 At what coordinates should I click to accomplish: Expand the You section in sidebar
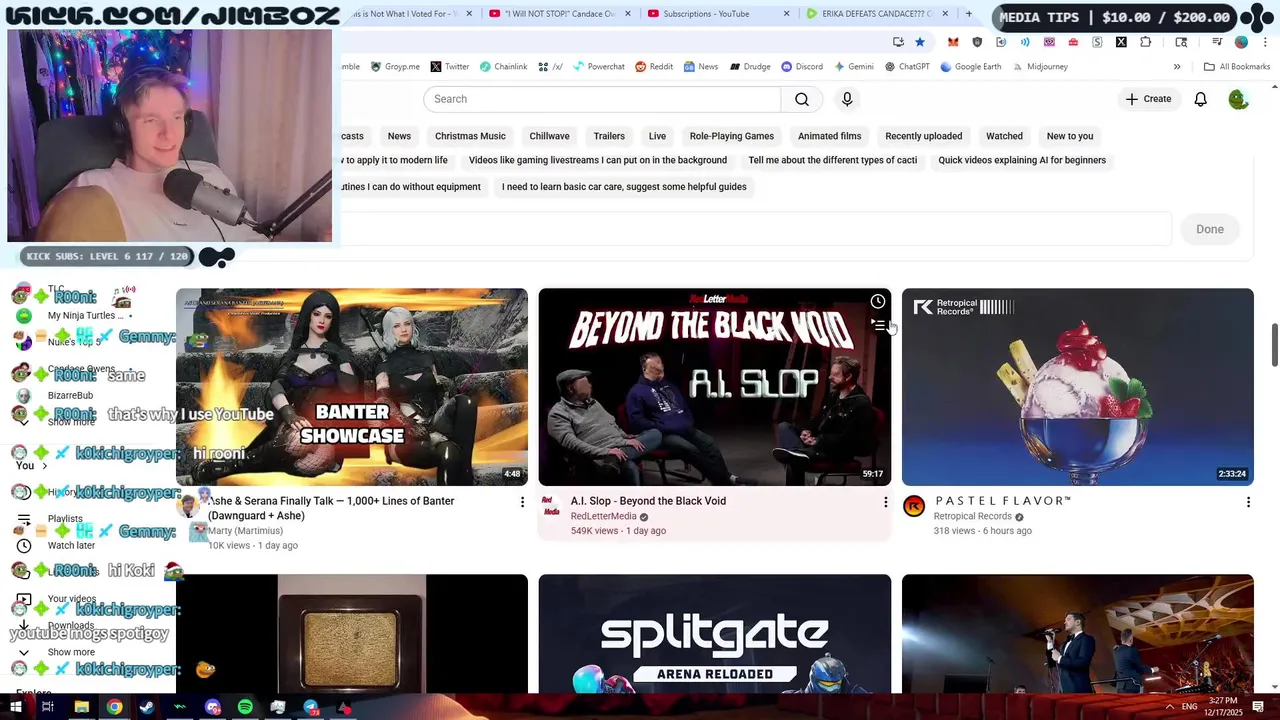point(32,466)
